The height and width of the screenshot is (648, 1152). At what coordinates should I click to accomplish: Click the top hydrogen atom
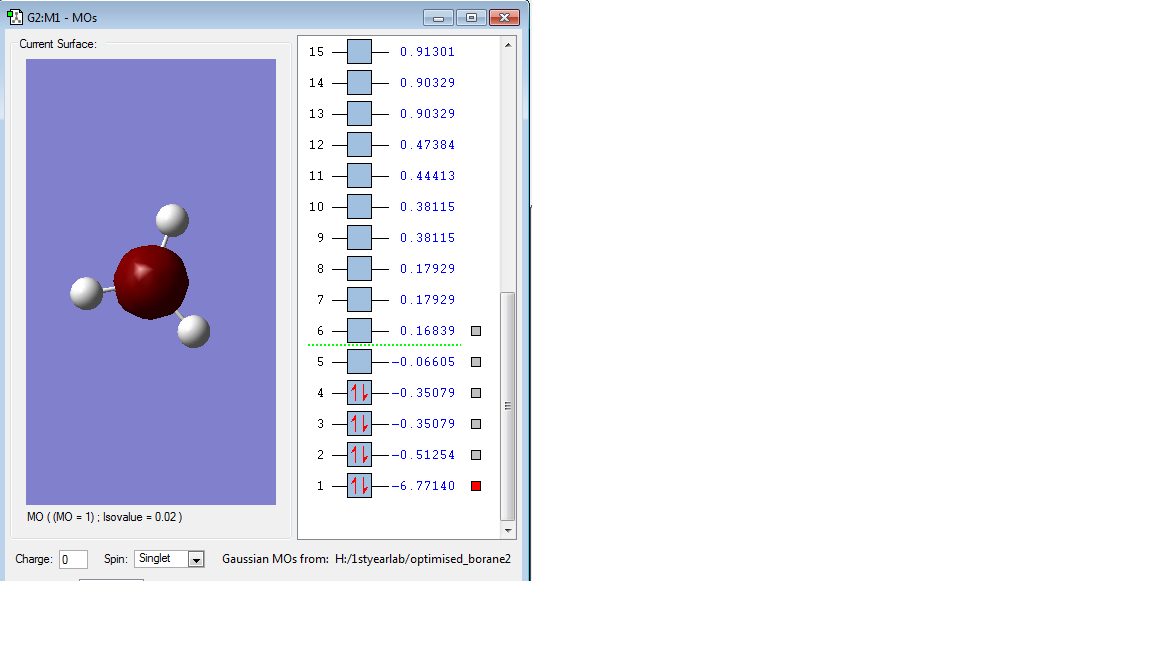point(172,220)
